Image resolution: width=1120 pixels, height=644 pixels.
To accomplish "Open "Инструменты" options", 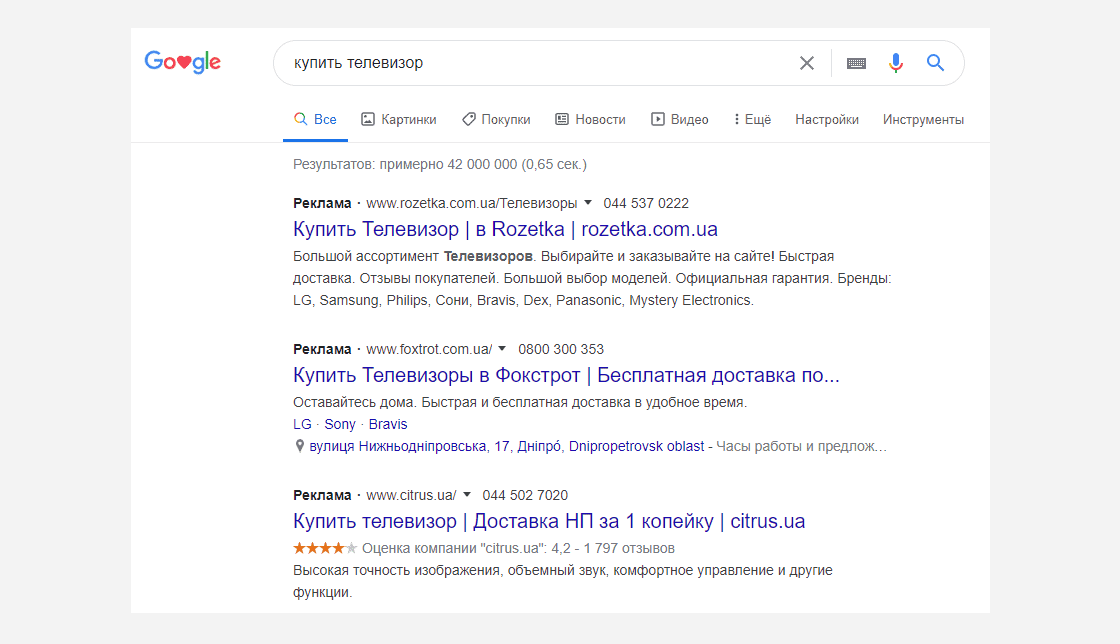I will 923,119.
